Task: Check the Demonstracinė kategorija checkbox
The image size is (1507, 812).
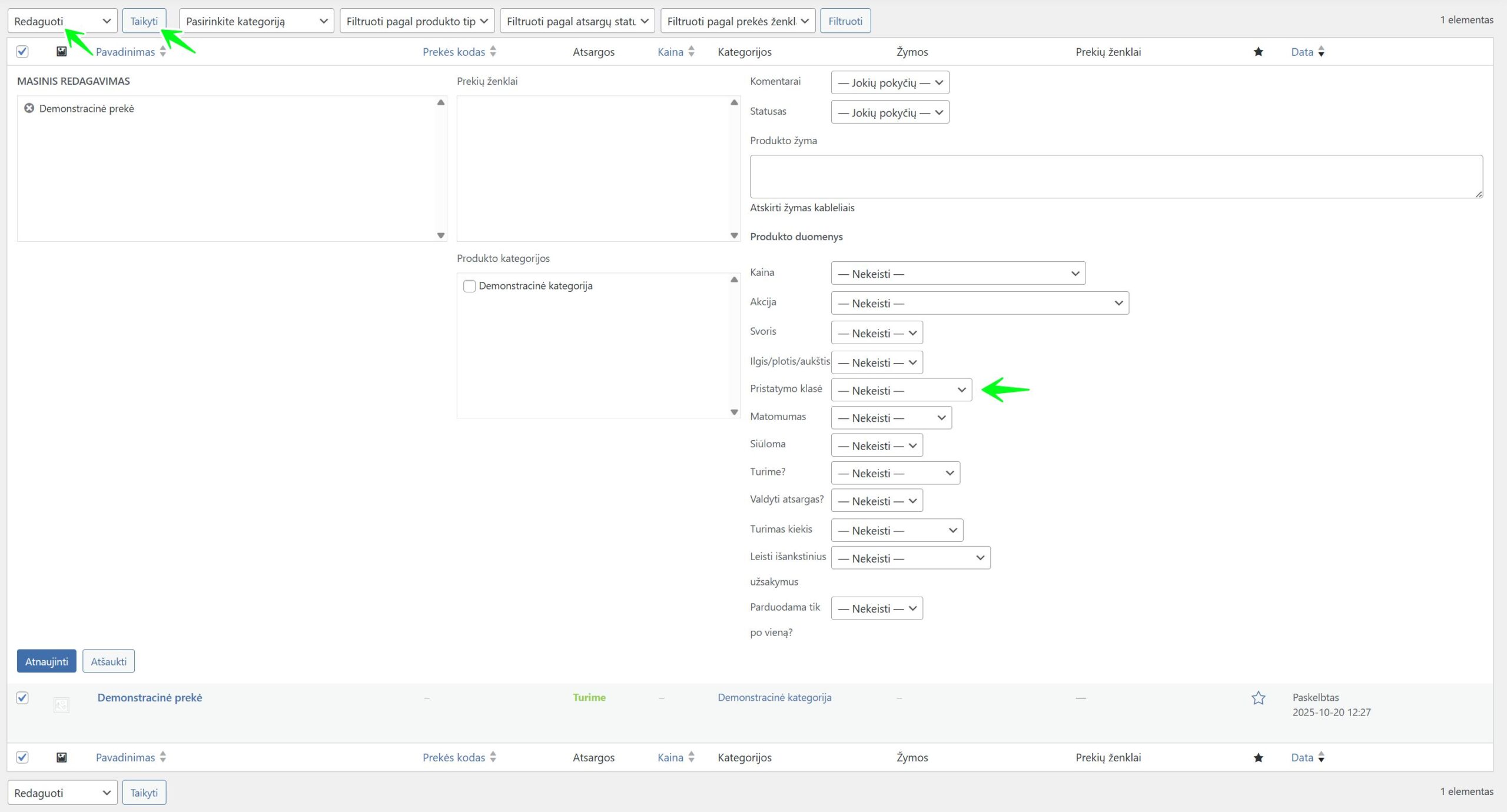Action: pos(469,286)
